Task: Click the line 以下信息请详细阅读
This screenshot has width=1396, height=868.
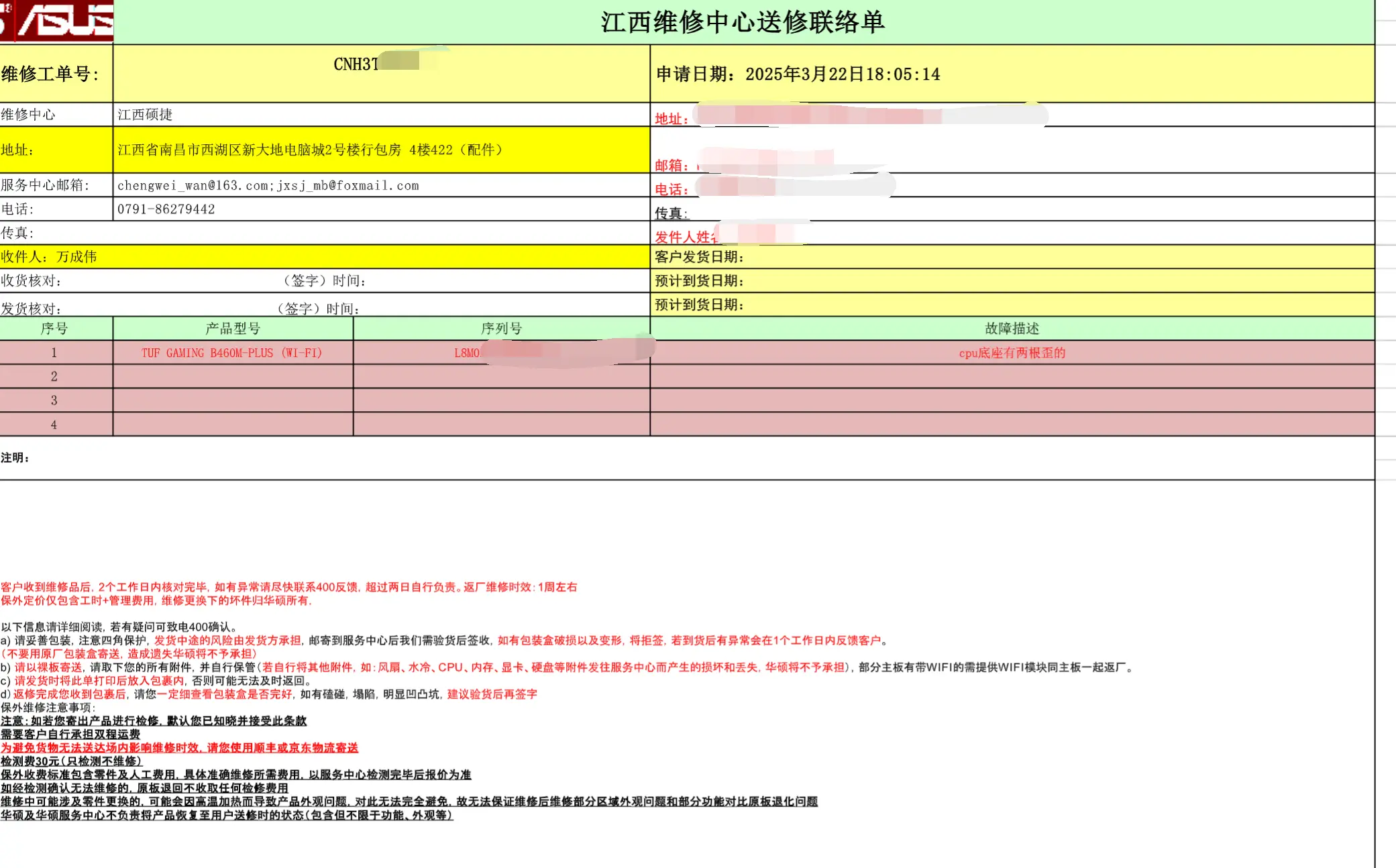Action: (119, 627)
